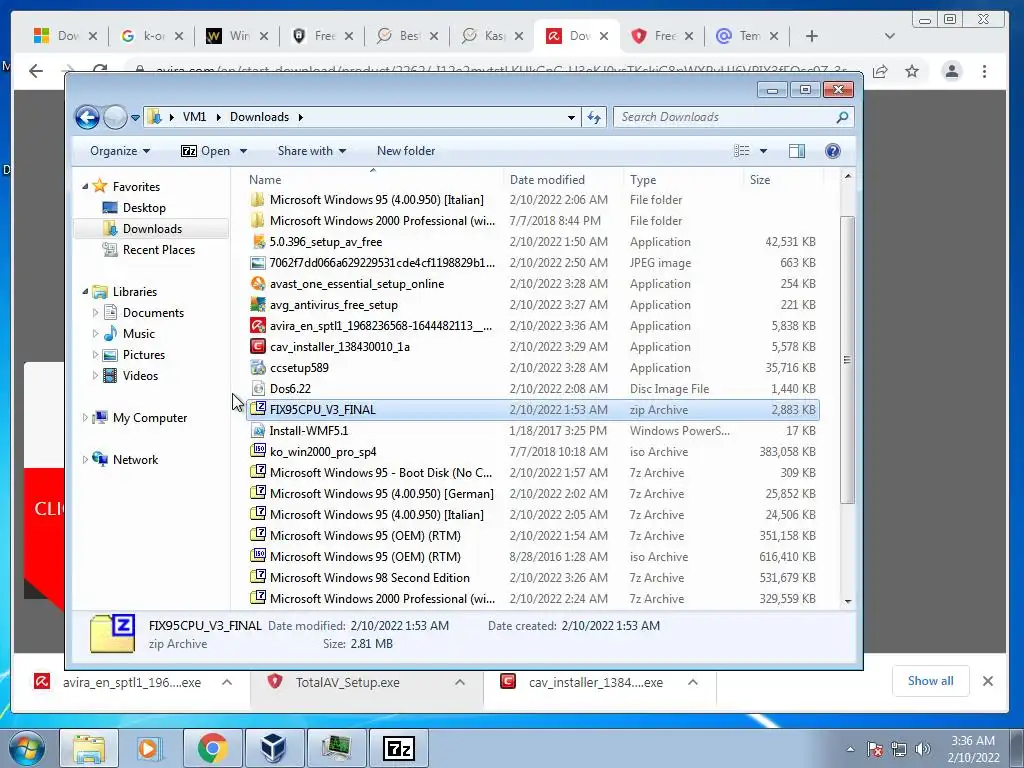Bookmark this page with Chrome star
This screenshot has width=1024, height=768.
coord(912,71)
